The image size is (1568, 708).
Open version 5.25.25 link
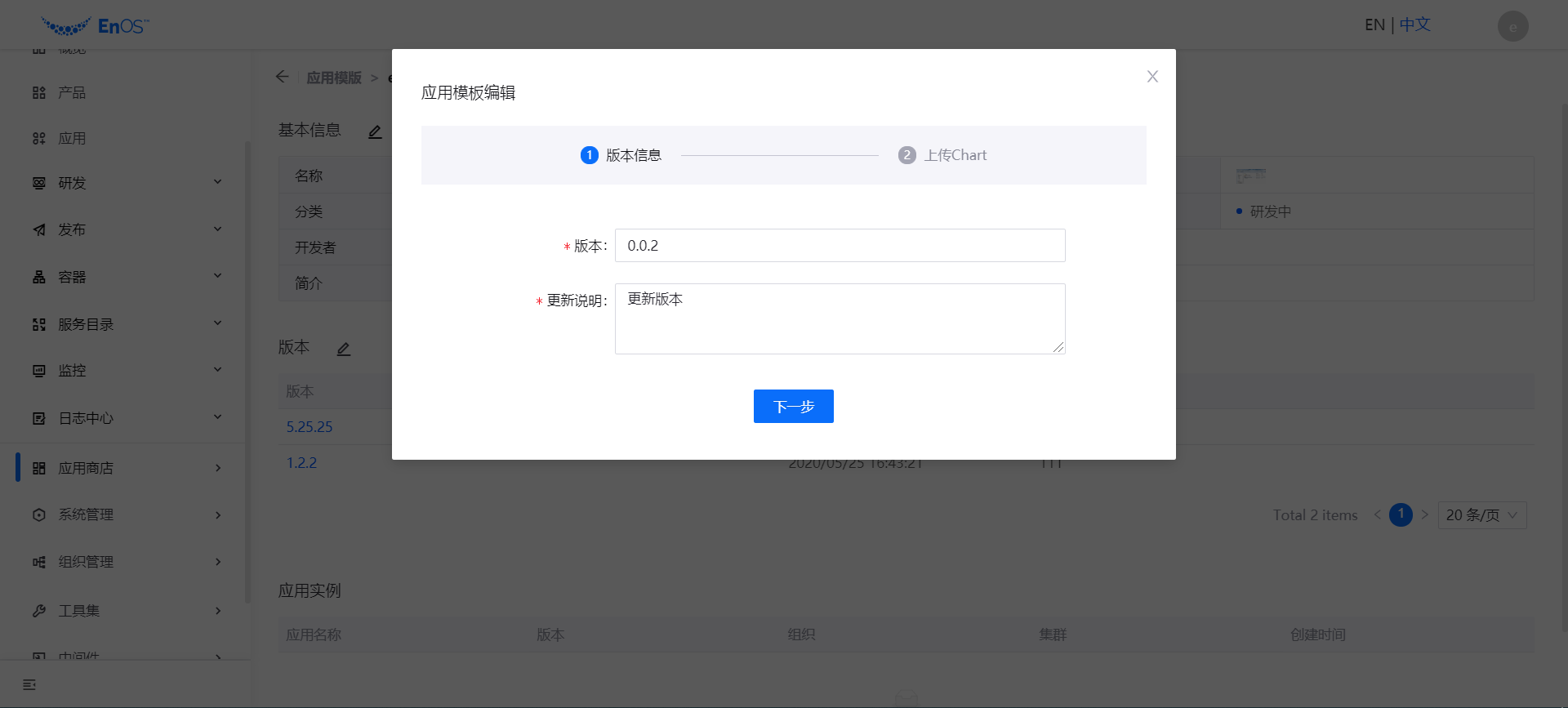click(310, 427)
